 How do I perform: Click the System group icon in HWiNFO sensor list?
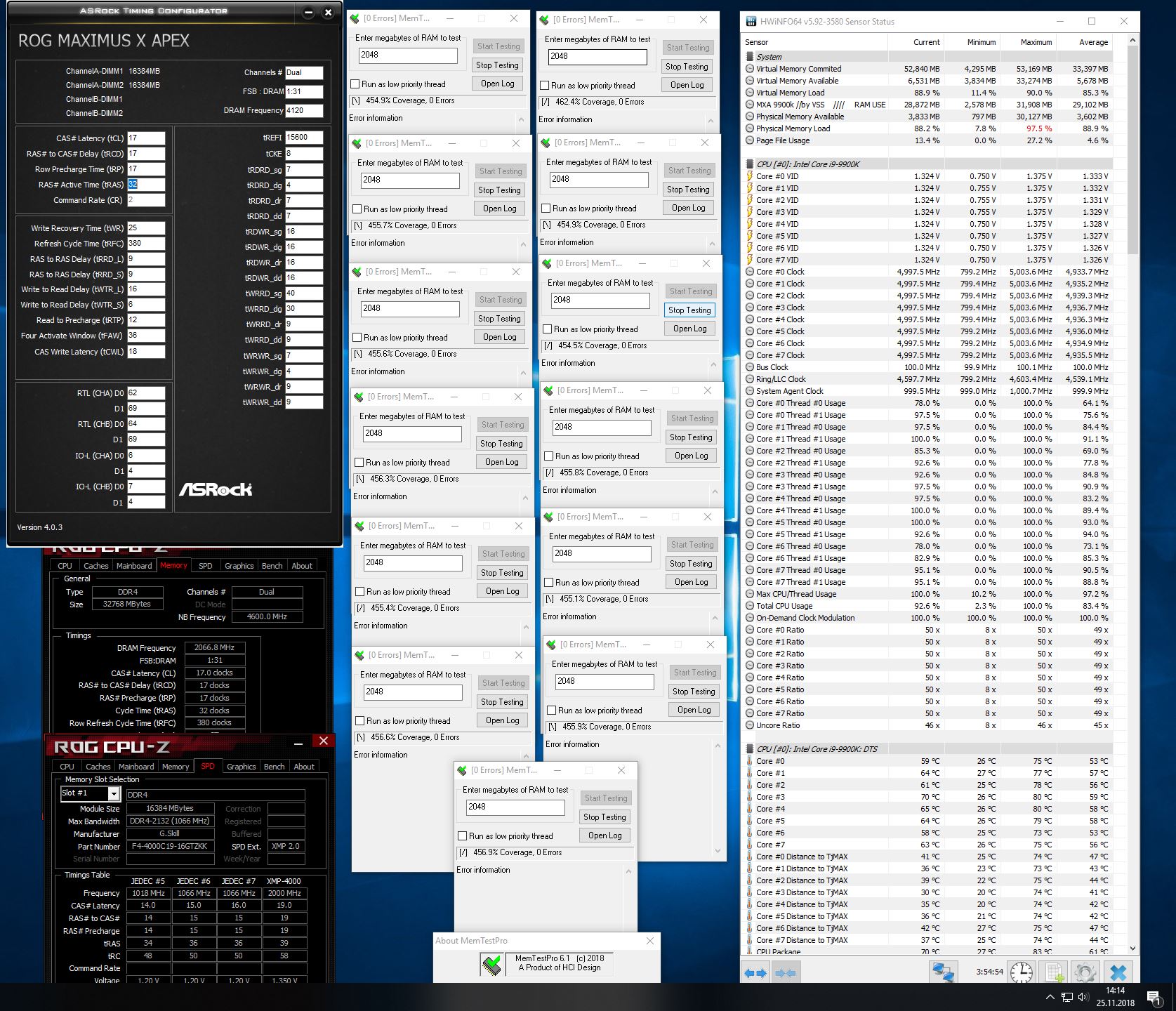[x=750, y=57]
